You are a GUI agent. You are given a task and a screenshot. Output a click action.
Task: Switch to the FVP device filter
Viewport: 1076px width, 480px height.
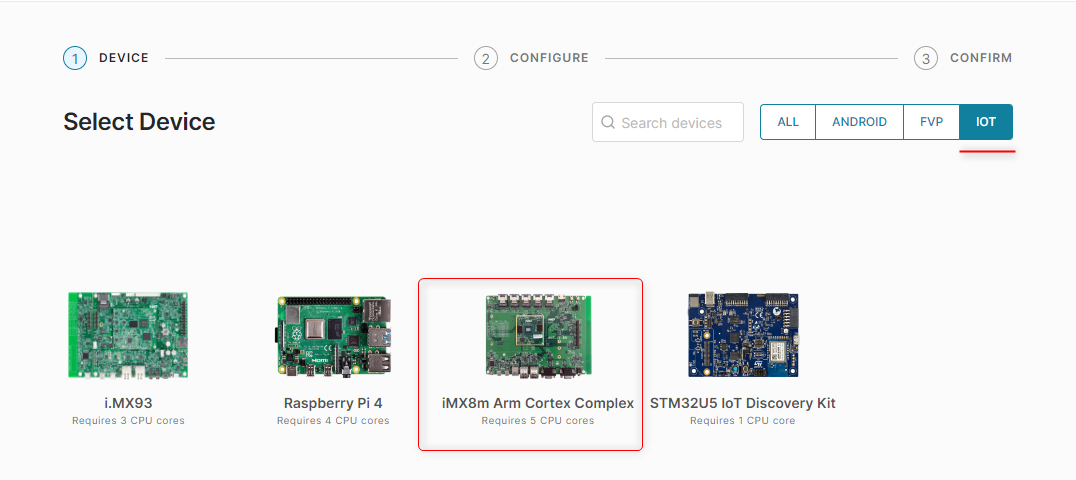coord(931,122)
